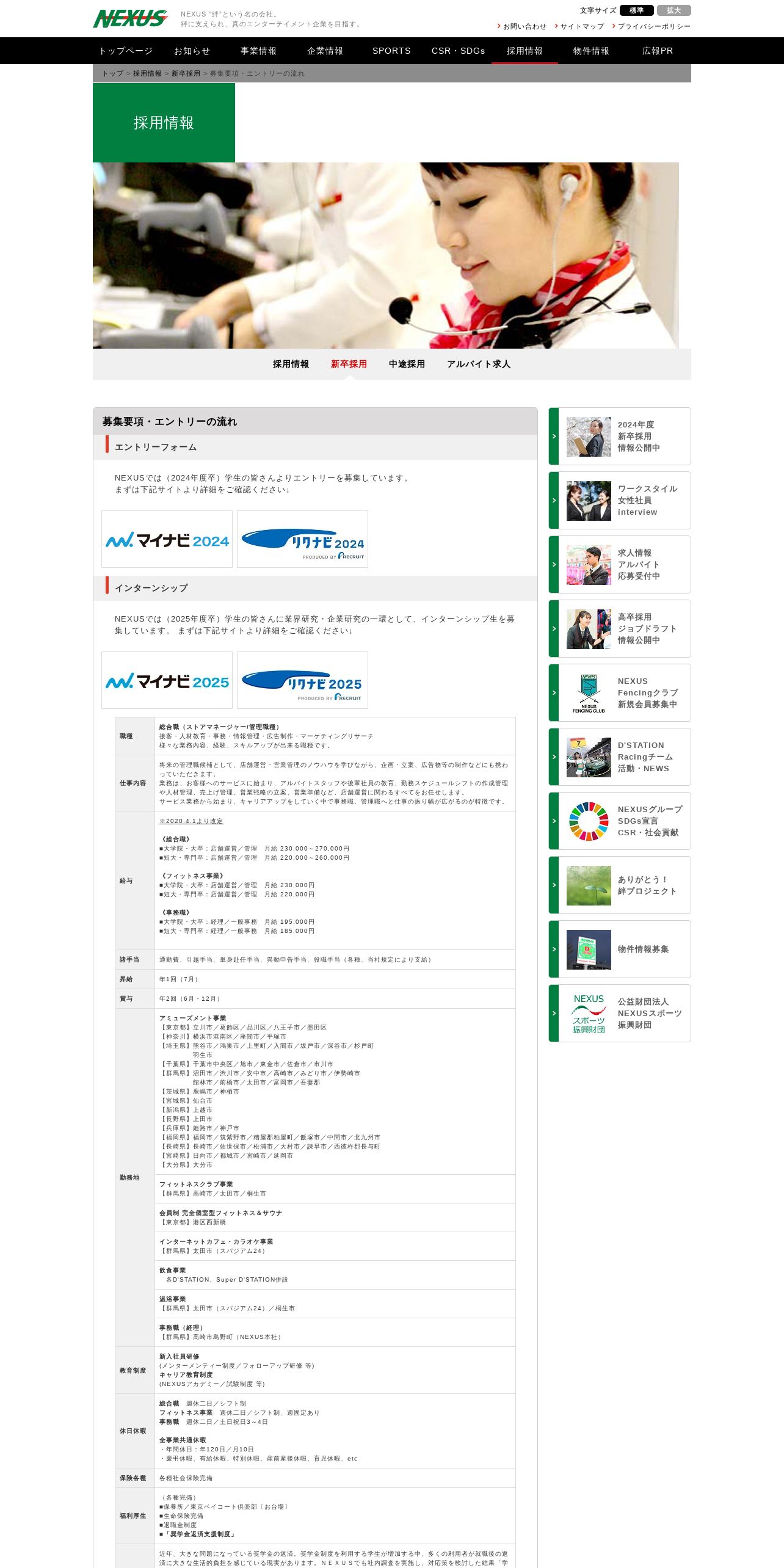Click the SDGs color wheel icon

[589, 821]
